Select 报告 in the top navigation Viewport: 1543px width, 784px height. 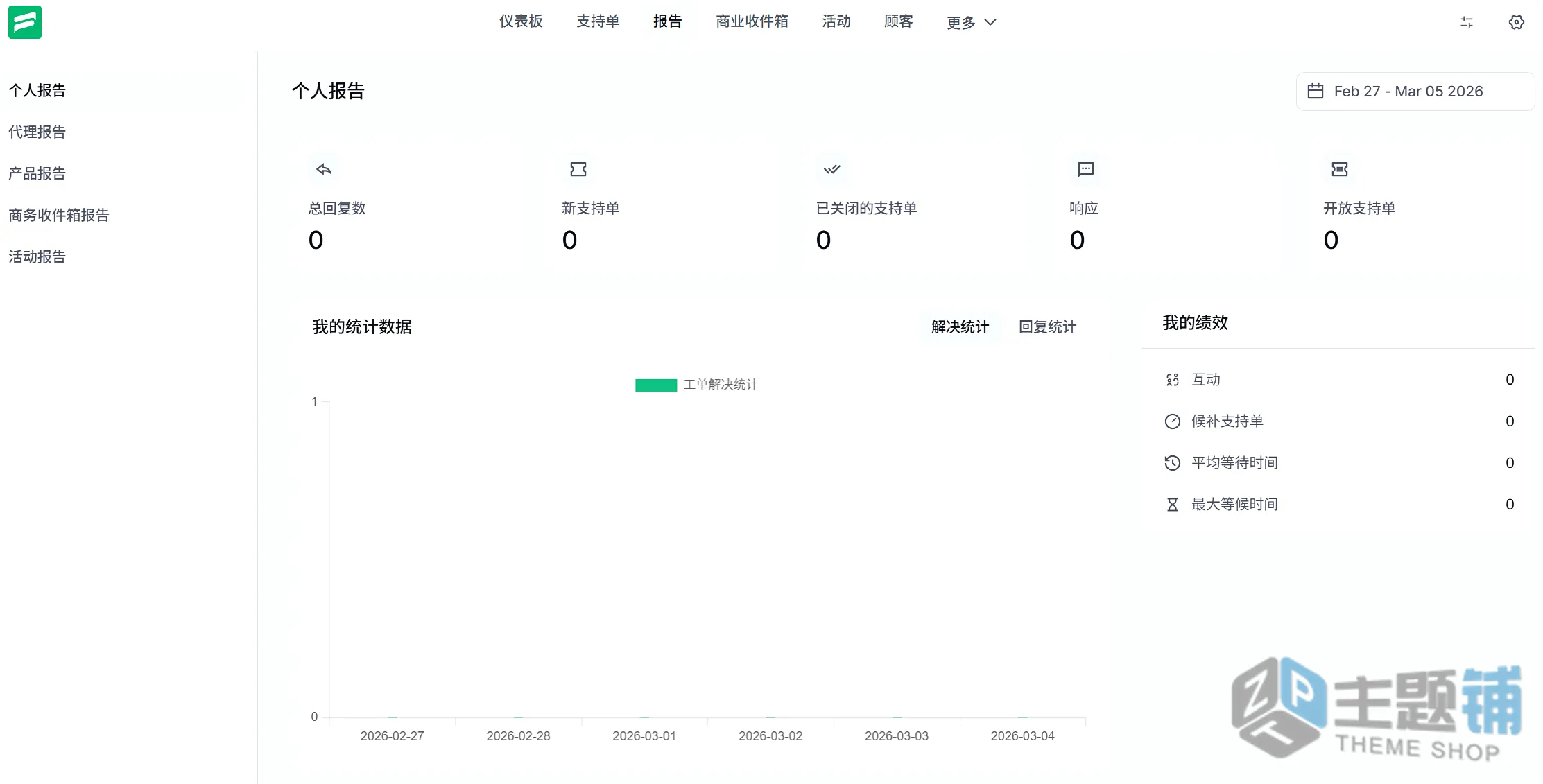click(668, 21)
